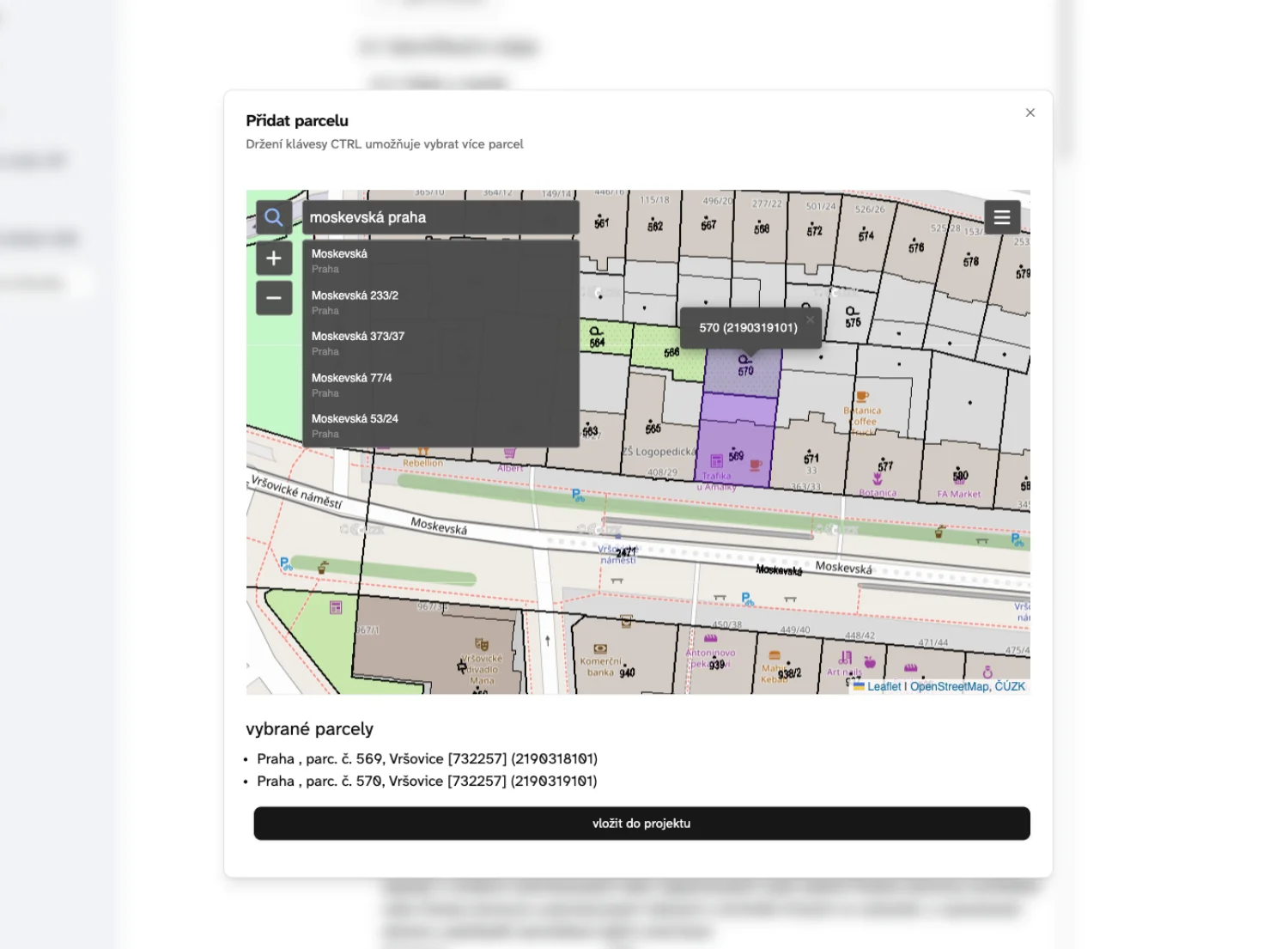Screen dimensions: 1288x949
Task: Choose suggestion Moskevská 233/2
Action: pos(440,302)
